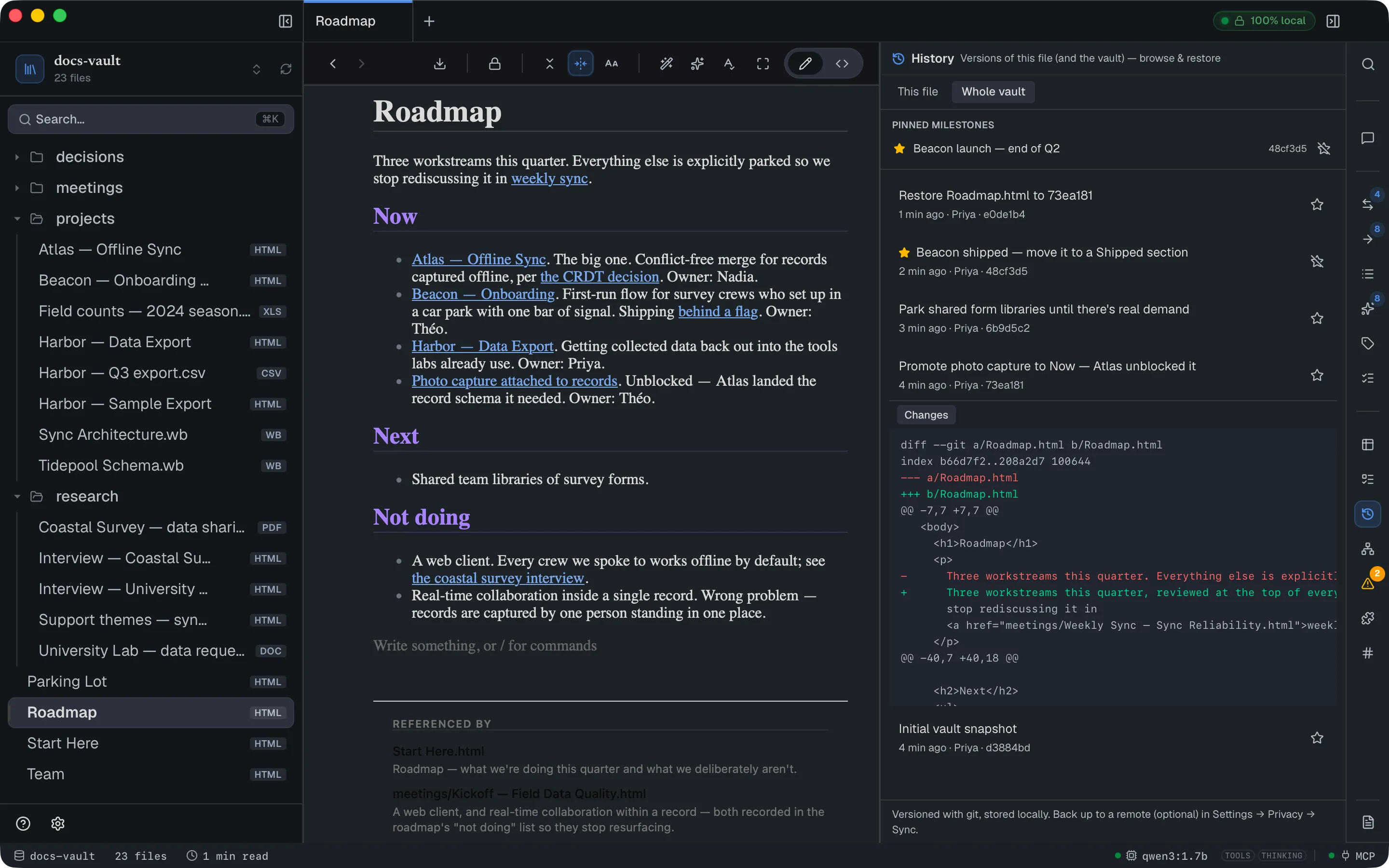Viewport: 1389px width, 868px height.
Task: Click the Search input field
Action: tap(151, 120)
